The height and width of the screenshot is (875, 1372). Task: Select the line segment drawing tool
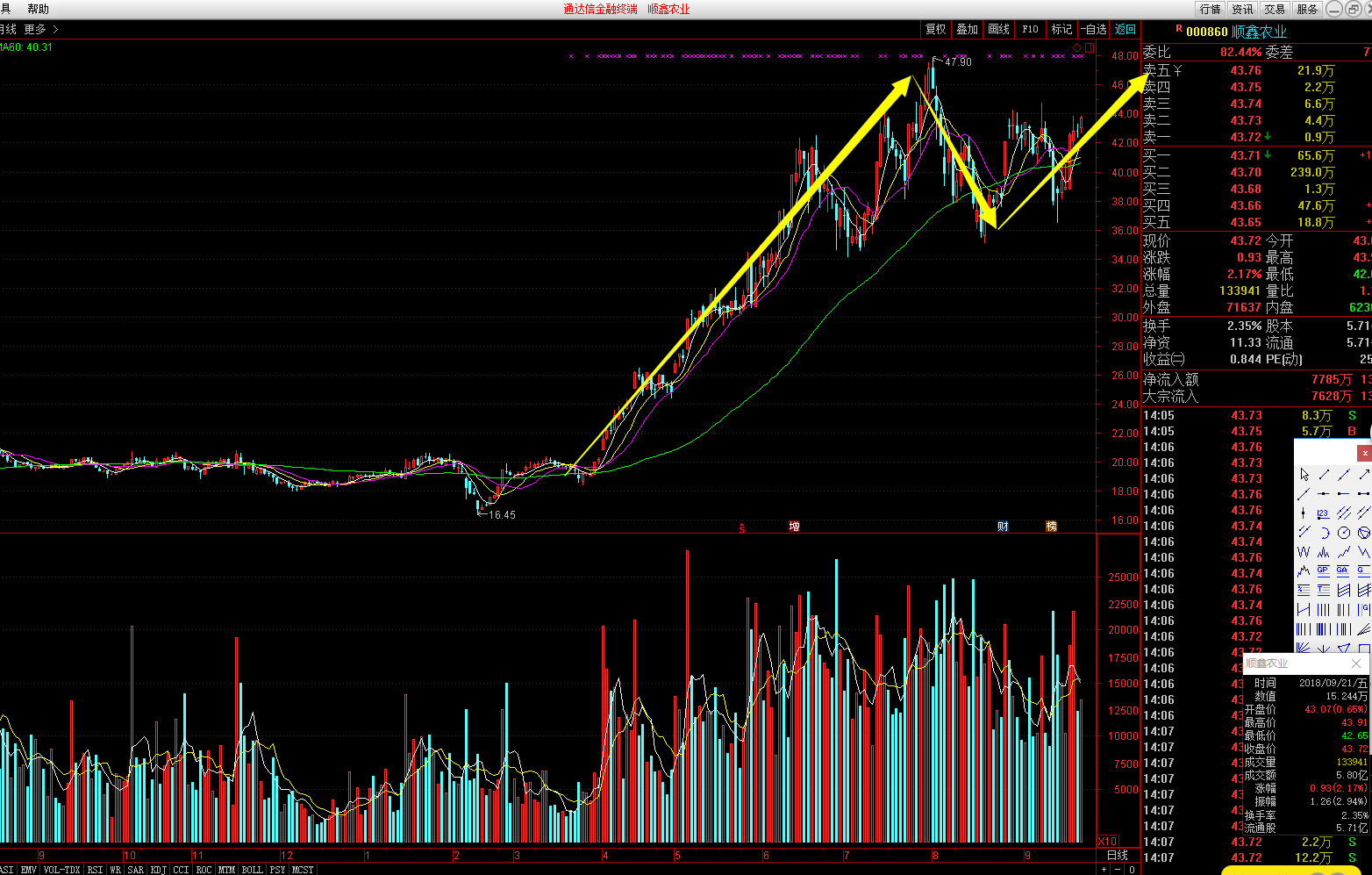pos(1324,474)
